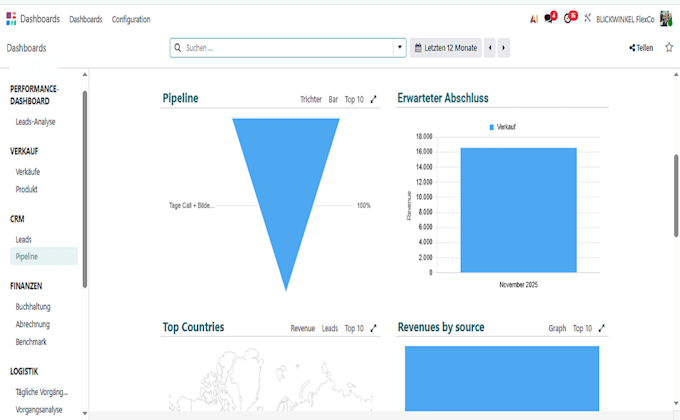
Task: Open Top 10 for Top Countries
Action: 354,328
